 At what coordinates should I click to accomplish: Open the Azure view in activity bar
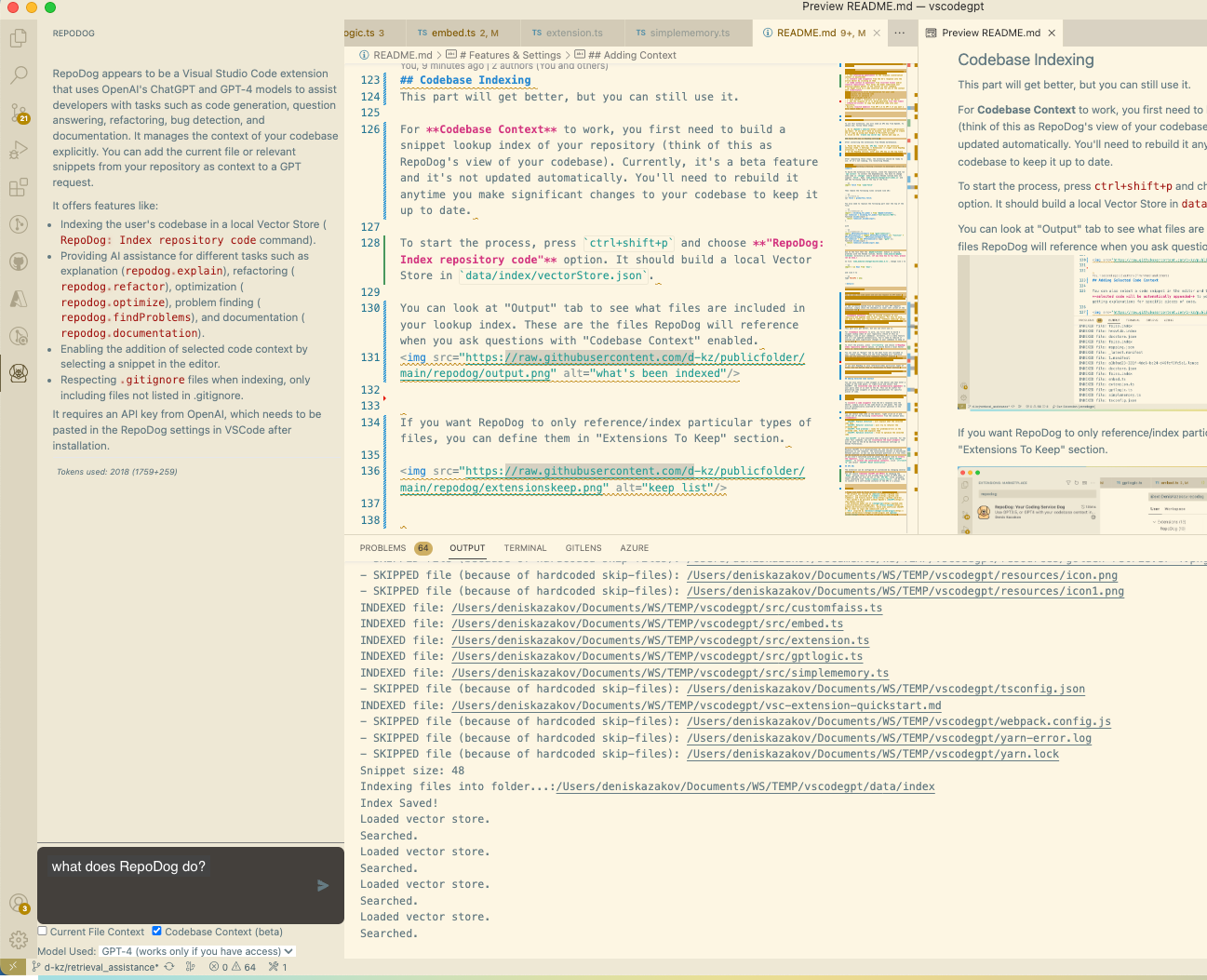click(x=19, y=299)
